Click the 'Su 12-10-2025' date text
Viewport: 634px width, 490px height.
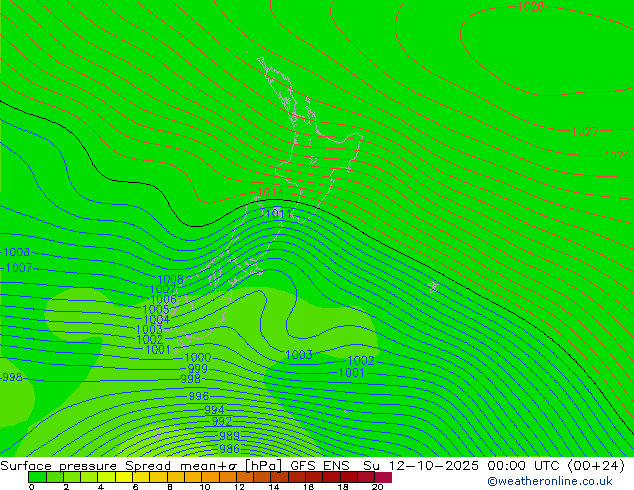tap(421, 466)
